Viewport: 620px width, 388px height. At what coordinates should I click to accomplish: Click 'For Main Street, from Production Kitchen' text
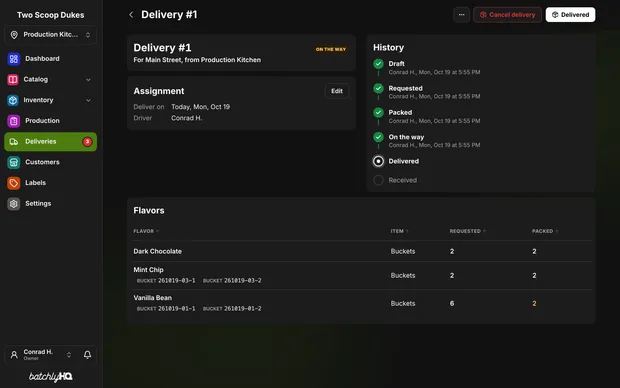click(197, 60)
